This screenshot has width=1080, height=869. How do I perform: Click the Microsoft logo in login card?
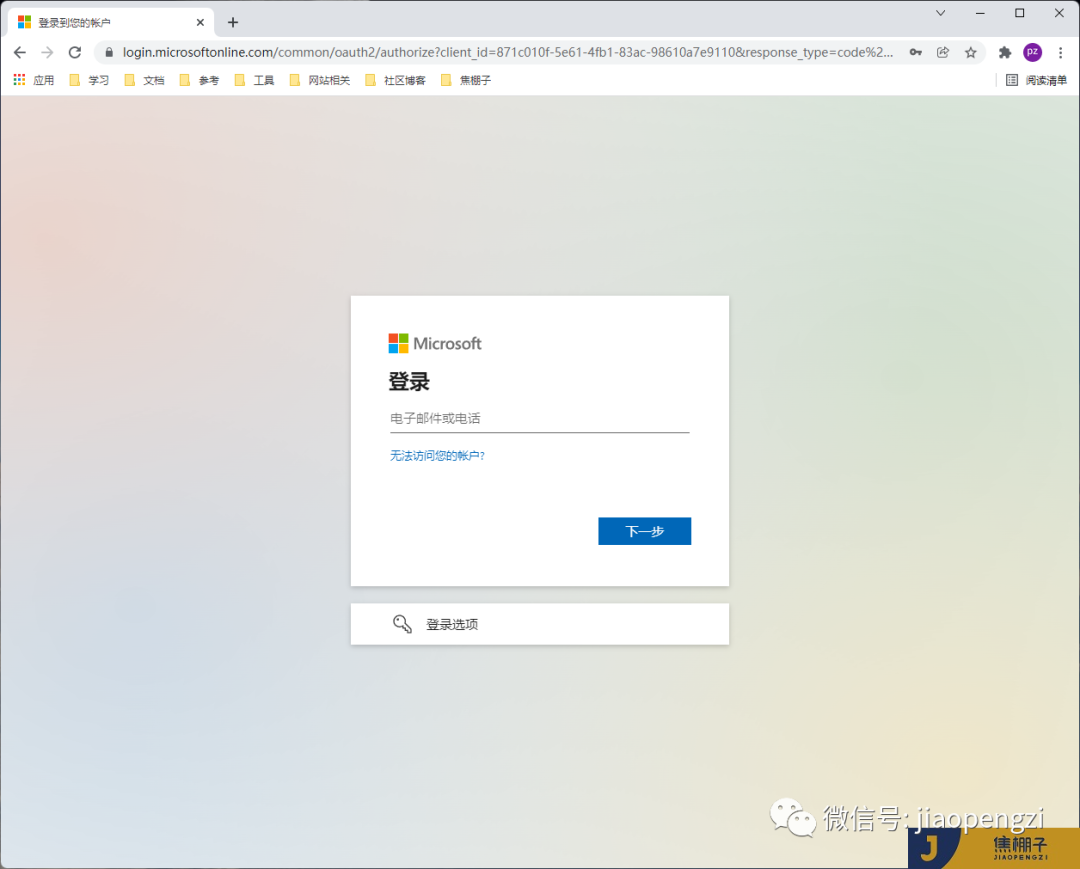tap(435, 343)
